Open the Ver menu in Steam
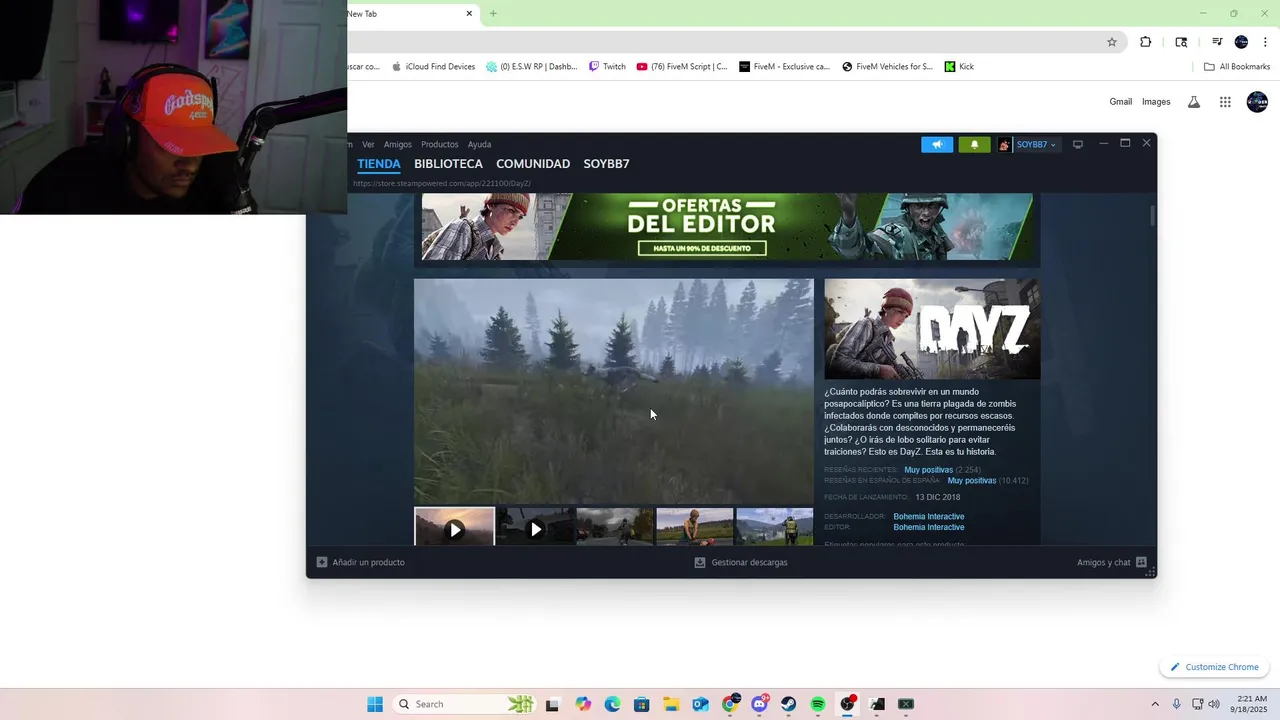The image size is (1280, 720). pyautogui.click(x=368, y=144)
